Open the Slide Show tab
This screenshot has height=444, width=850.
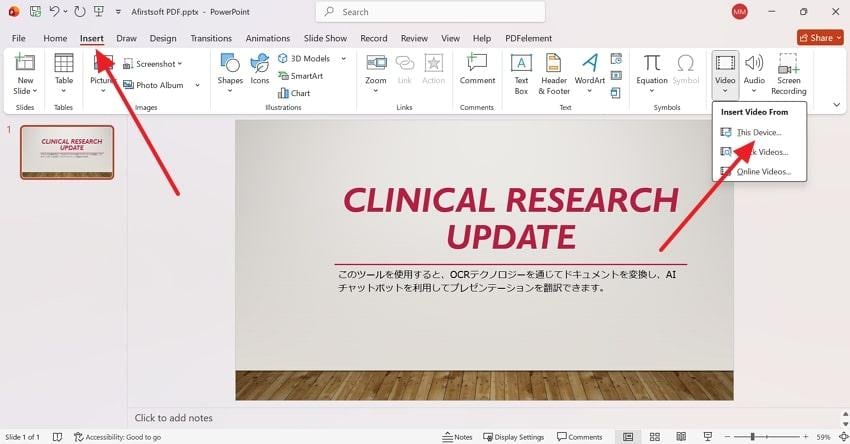click(325, 38)
